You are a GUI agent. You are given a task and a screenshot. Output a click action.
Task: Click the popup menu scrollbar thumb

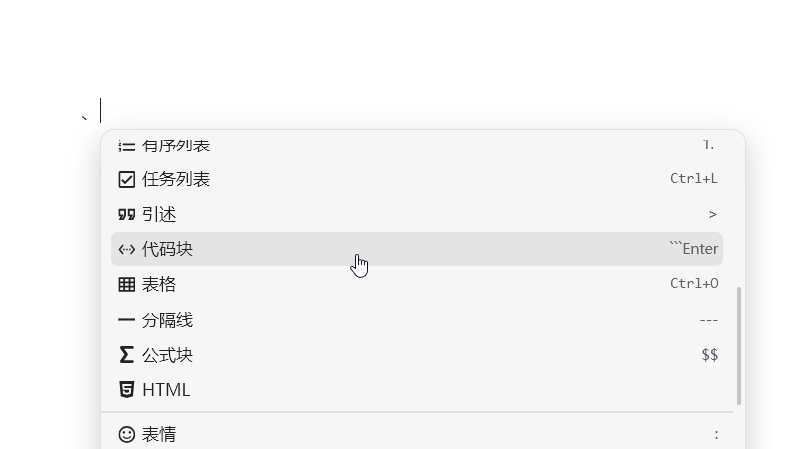739,345
